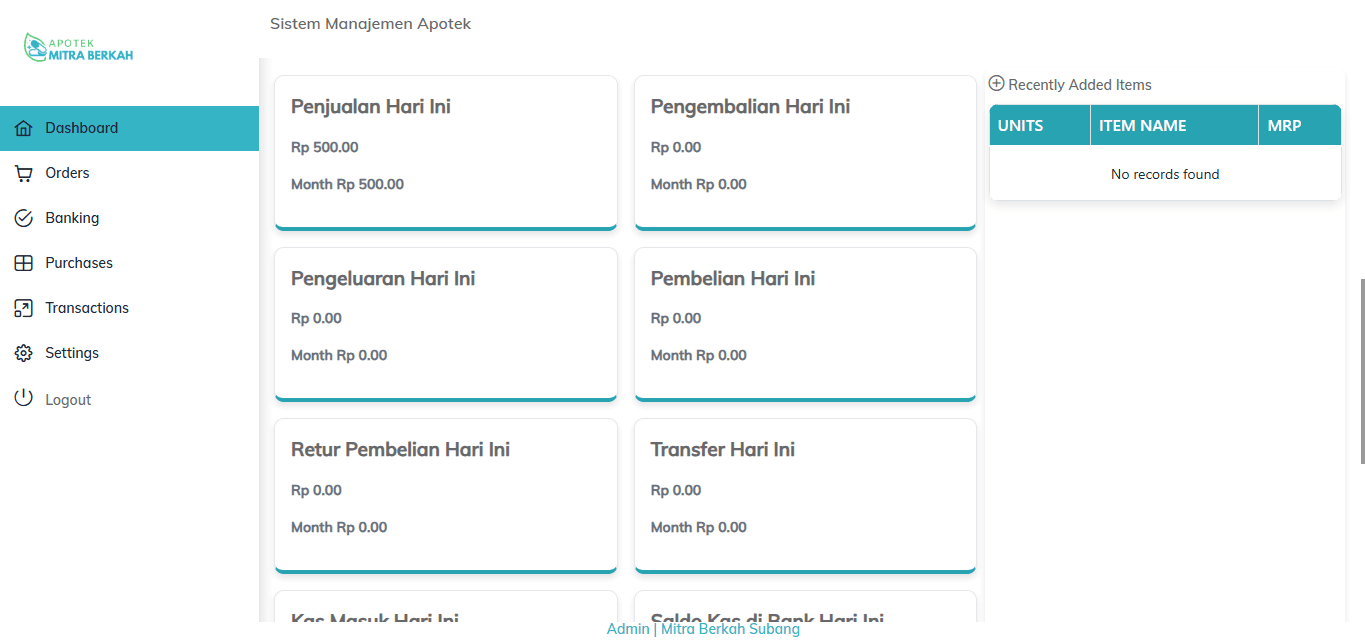Open the Banking menu item
This screenshot has width=1365, height=644.
(x=72, y=218)
